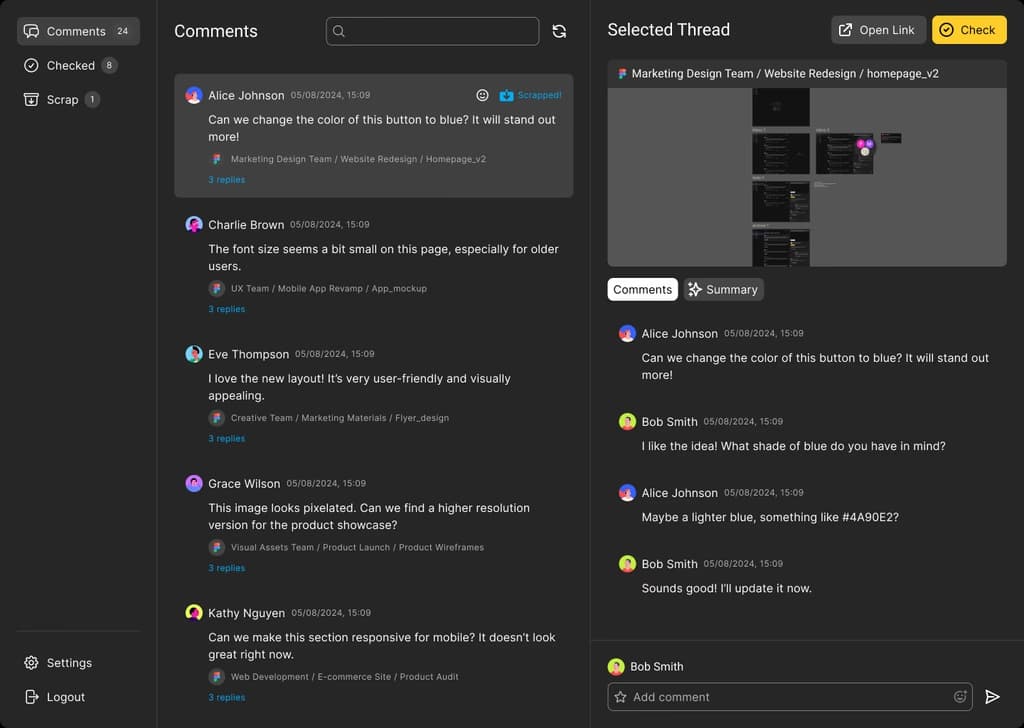The image size is (1024, 728).
Task: Expand 3 replies under Eve Thompson's comment
Action: [227, 438]
